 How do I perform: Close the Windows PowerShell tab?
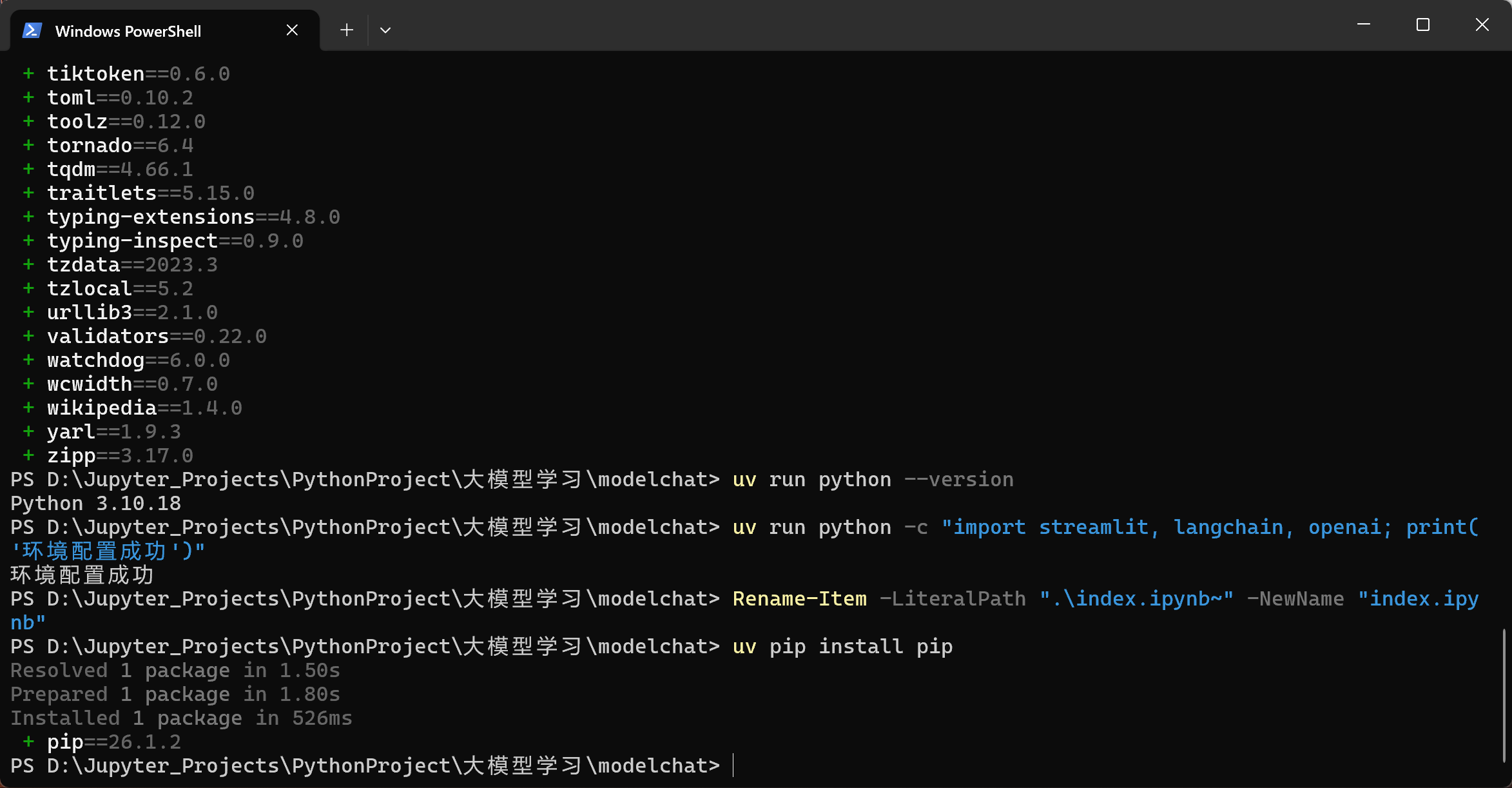(x=292, y=30)
